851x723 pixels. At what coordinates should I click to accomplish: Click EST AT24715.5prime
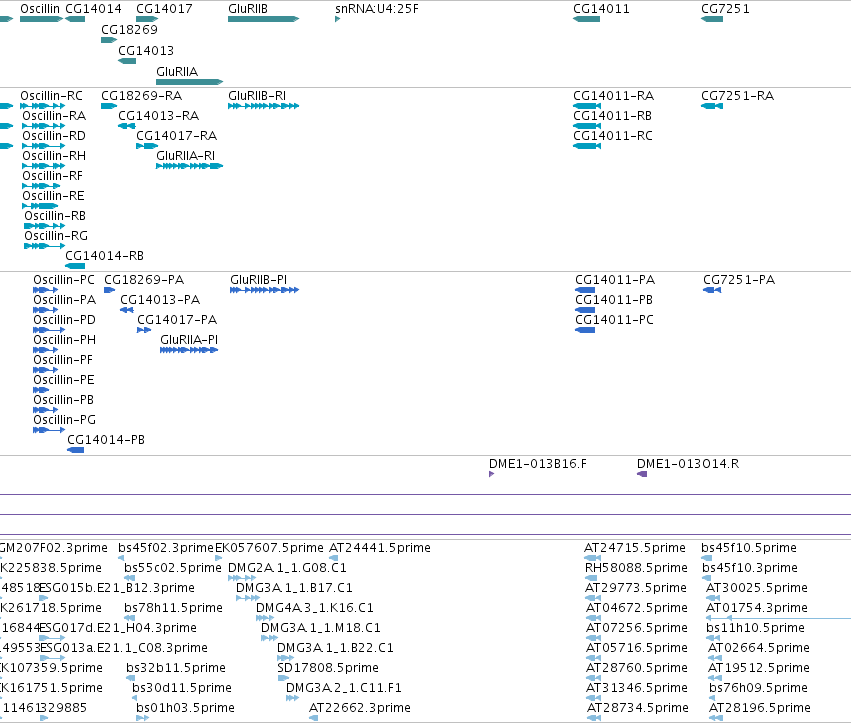pyautogui.click(x=634, y=548)
